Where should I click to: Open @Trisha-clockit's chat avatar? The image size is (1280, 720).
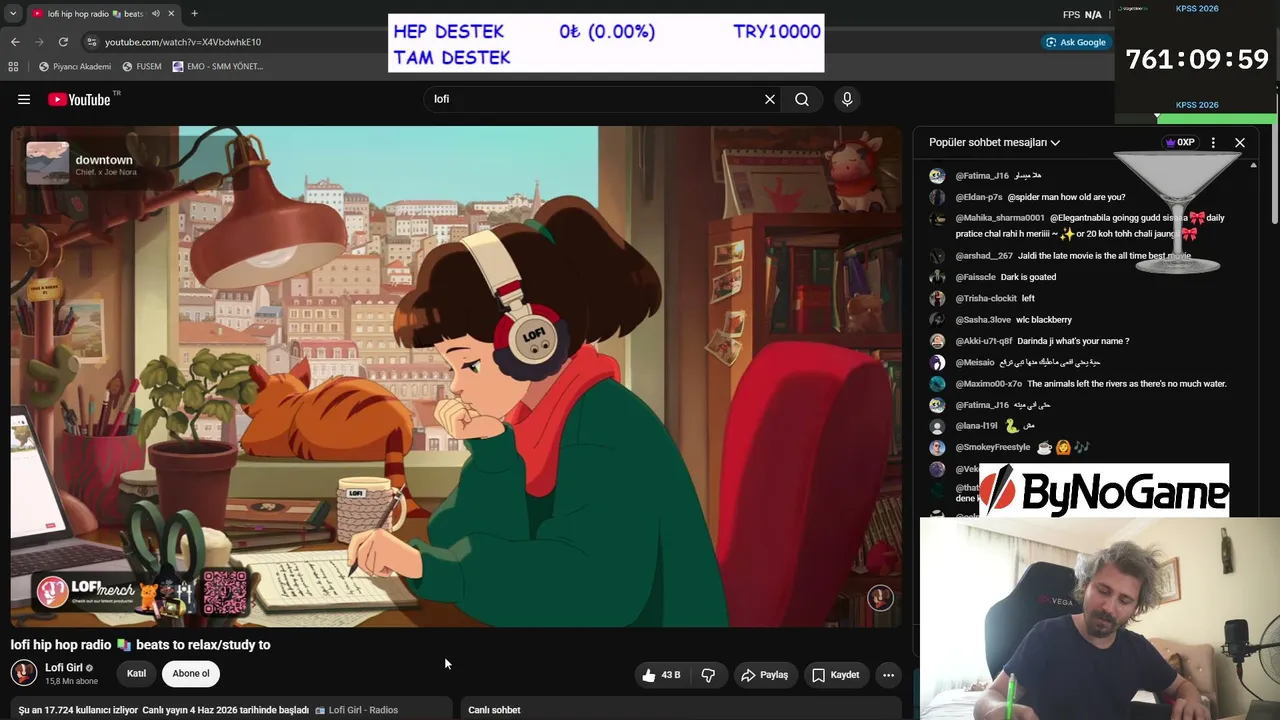click(x=937, y=298)
